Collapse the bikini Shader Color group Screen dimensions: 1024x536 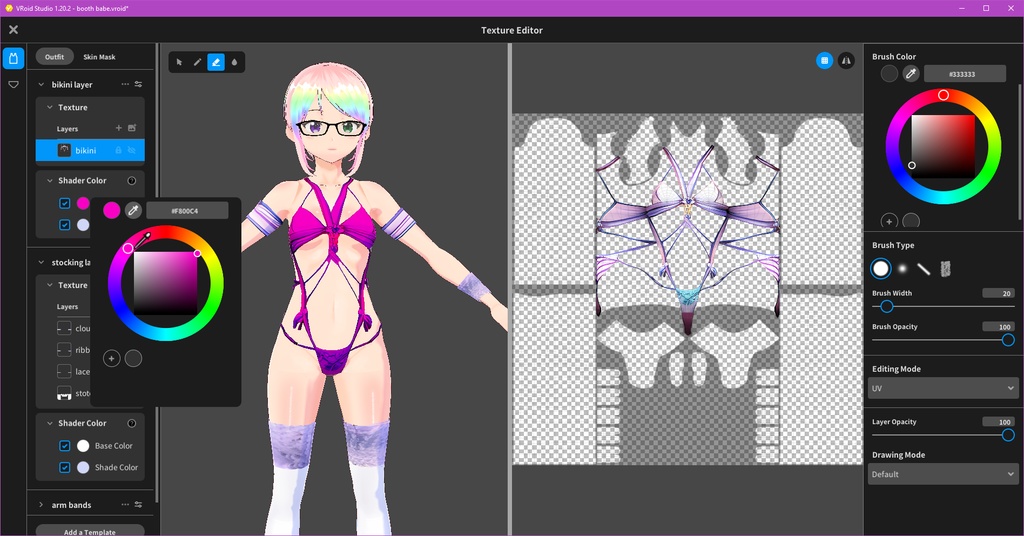[x=50, y=180]
